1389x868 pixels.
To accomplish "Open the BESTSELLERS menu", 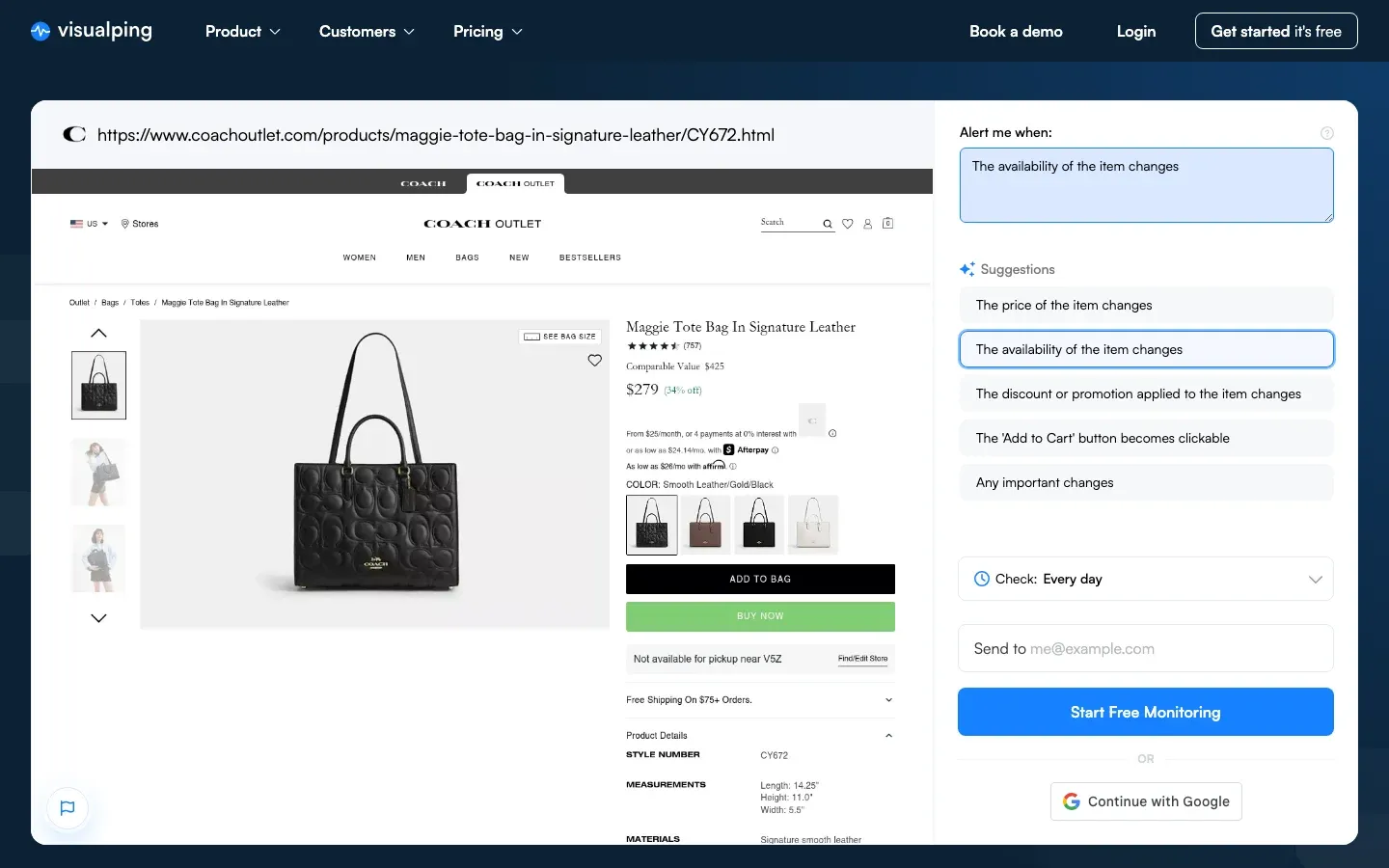I will (x=590, y=258).
